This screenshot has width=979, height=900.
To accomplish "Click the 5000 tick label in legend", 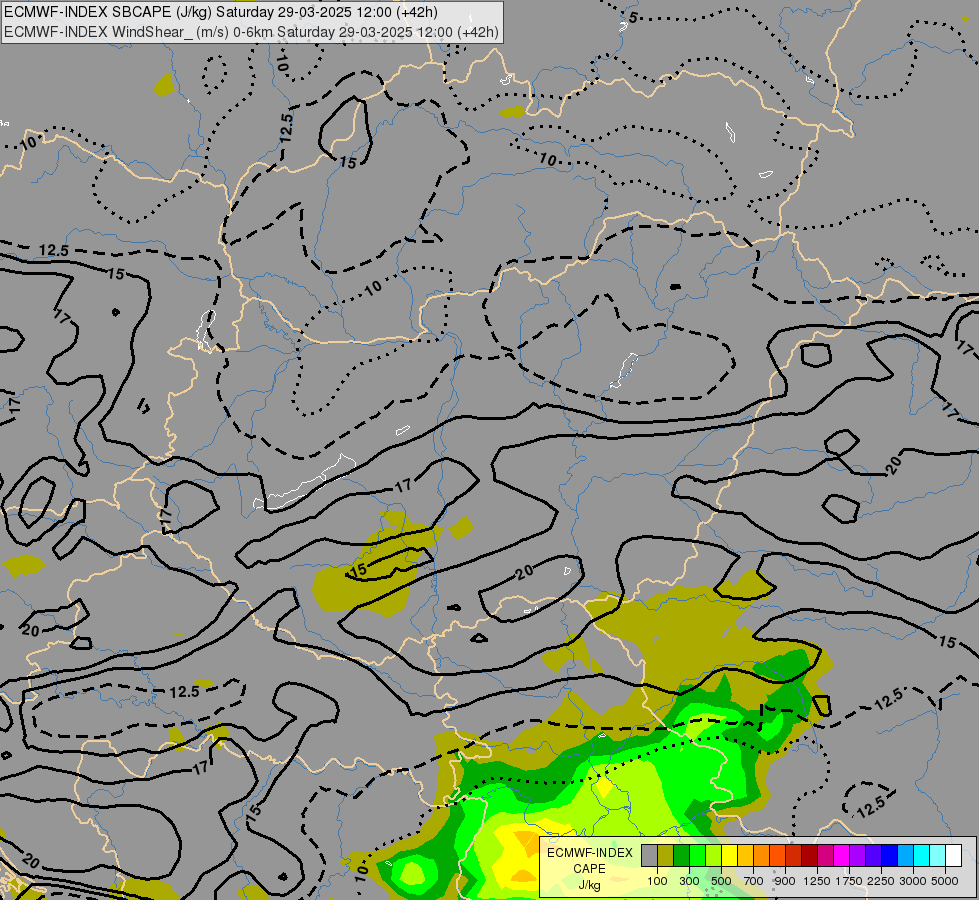I will coord(945,881).
